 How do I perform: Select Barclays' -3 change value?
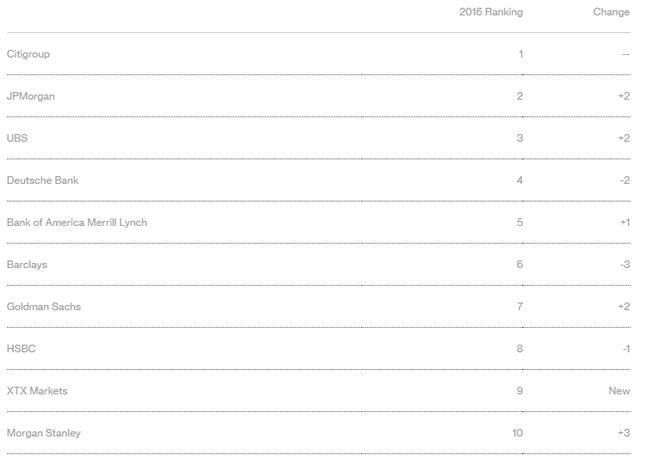click(x=624, y=264)
